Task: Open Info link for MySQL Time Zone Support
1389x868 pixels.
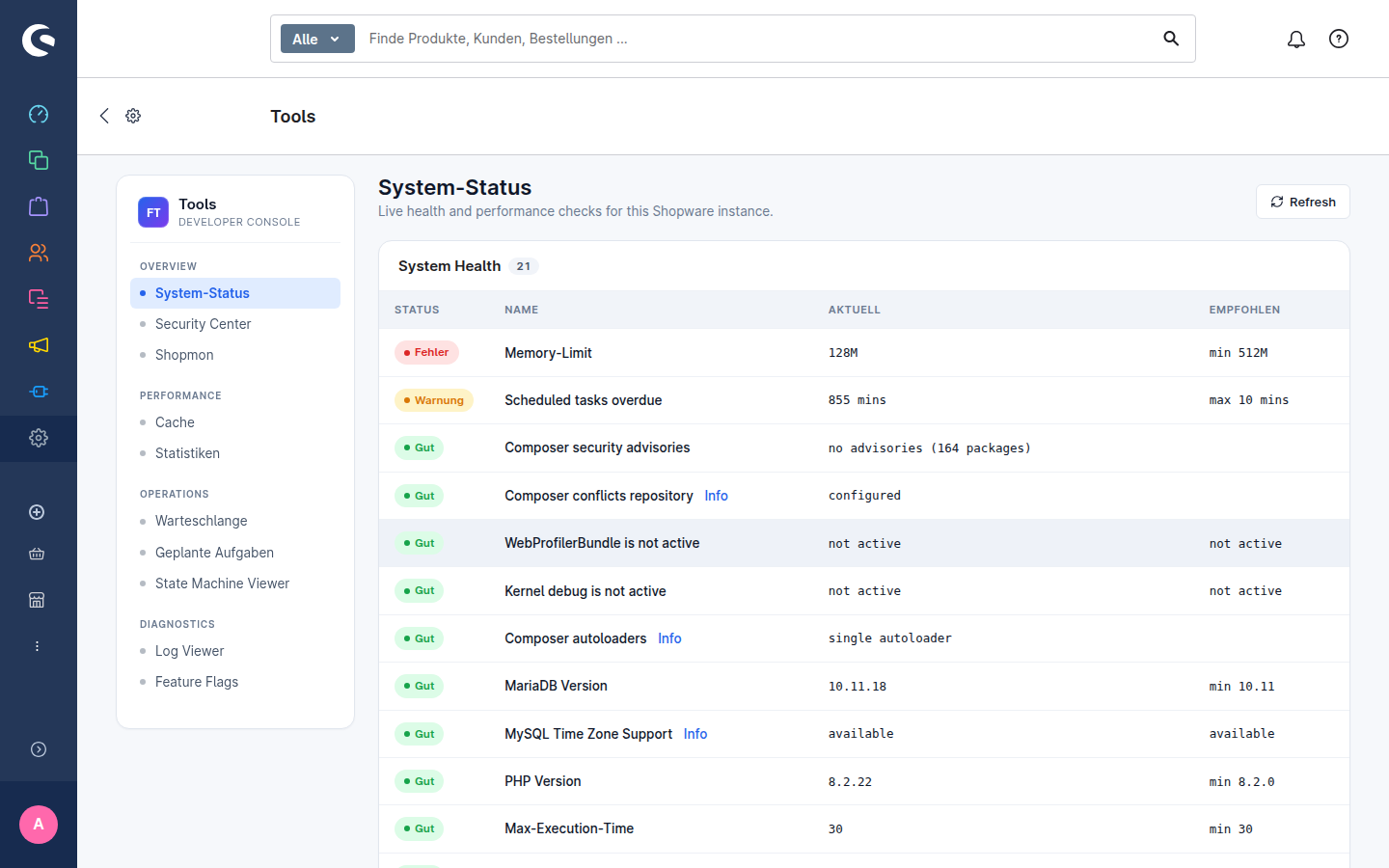Action: click(x=695, y=734)
